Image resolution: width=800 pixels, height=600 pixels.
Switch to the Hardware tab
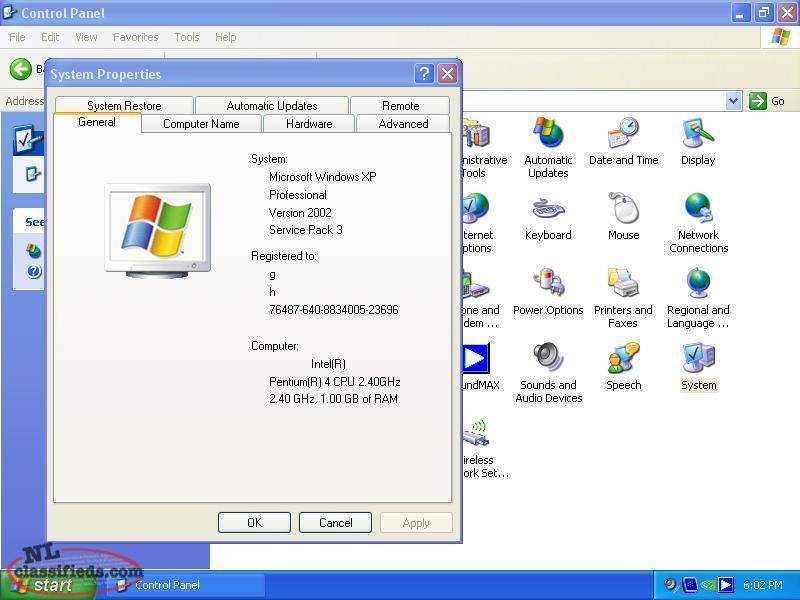(x=309, y=123)
